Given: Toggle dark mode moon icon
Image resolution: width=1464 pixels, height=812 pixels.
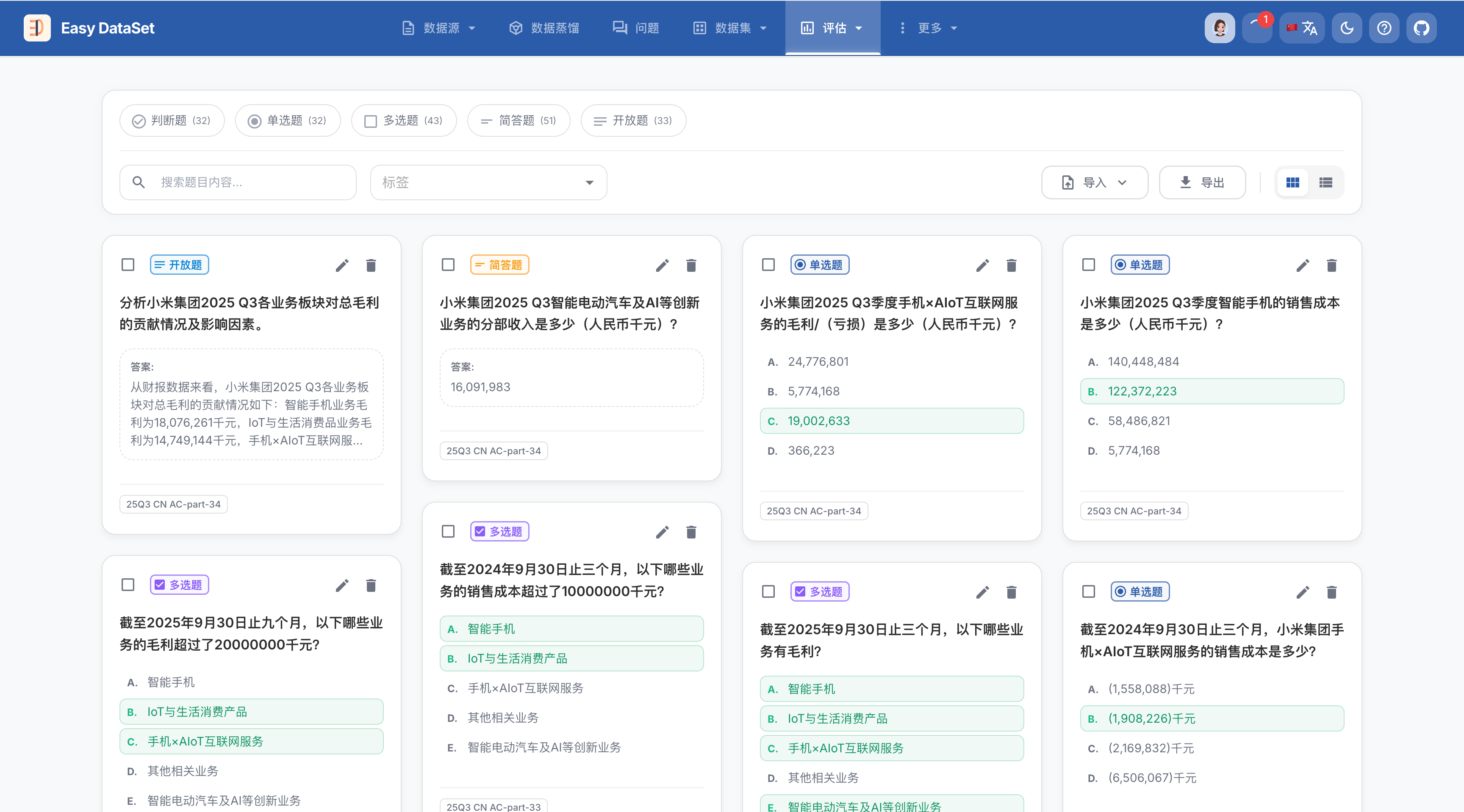Looking at the screenshot, I should (1346, 28).
